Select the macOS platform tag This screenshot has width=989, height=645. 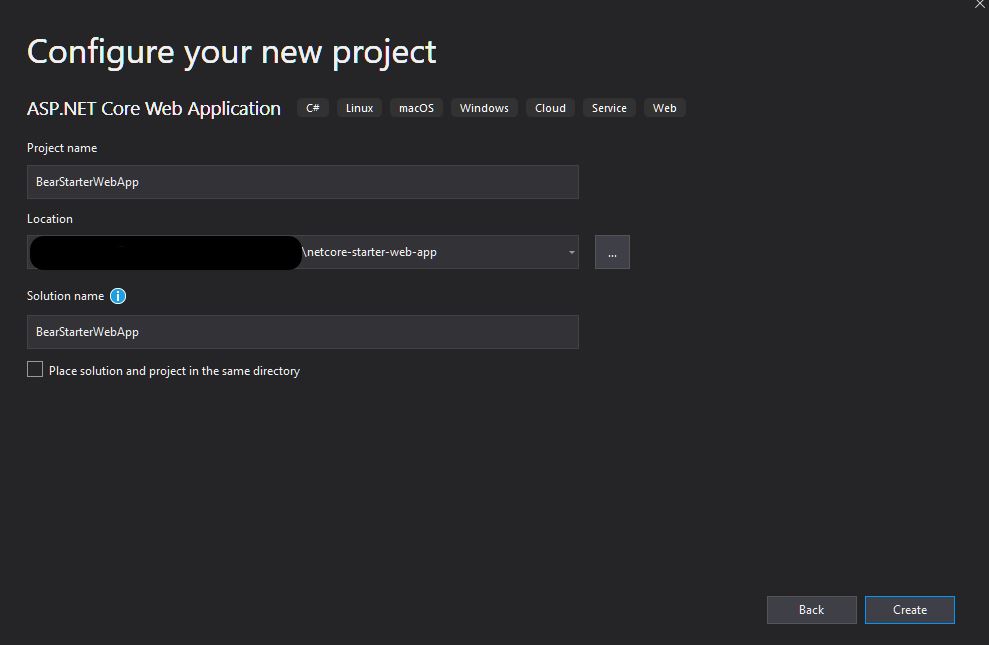coord(416,108)
